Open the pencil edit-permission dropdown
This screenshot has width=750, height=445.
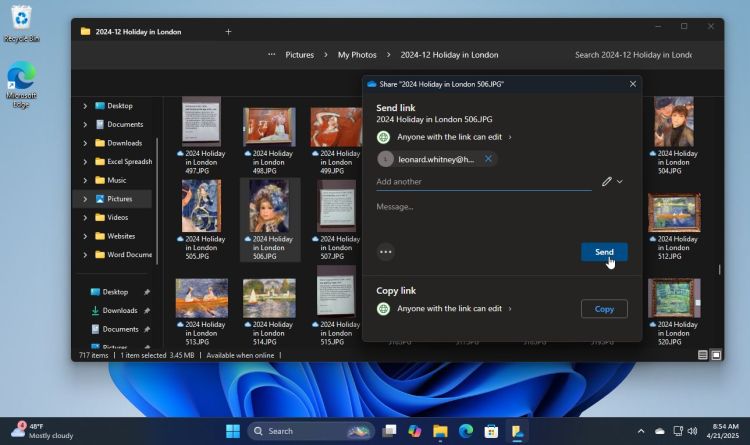pyautogui.click(x=612, y=182)
